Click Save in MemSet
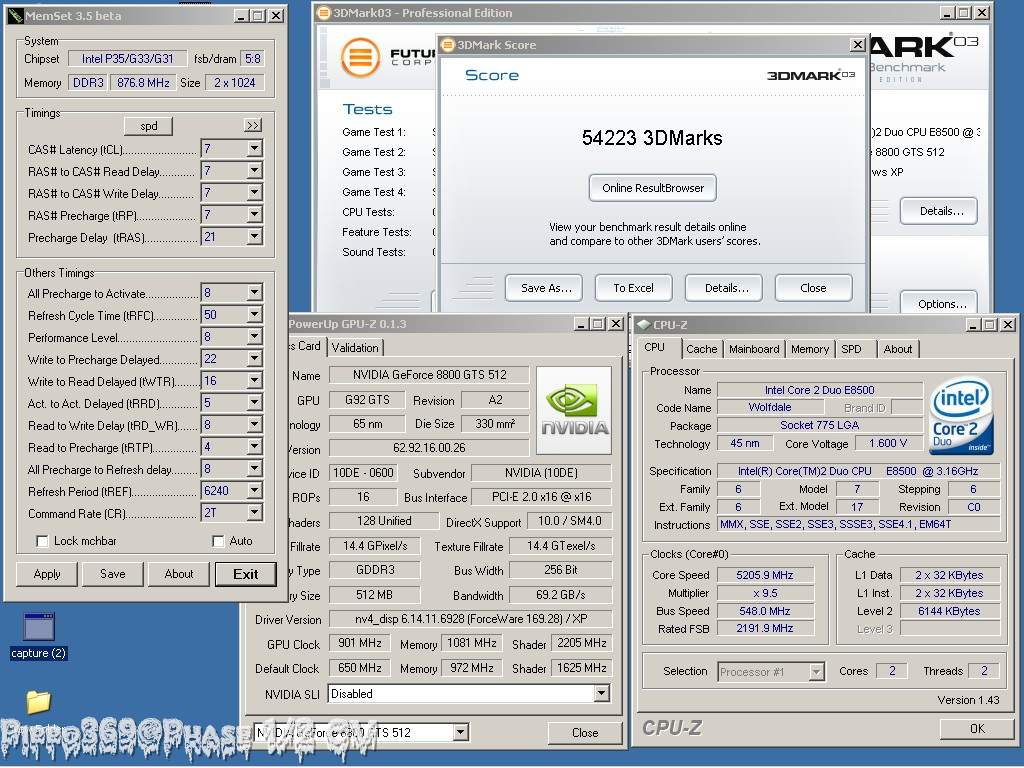The width and height of the screenshot is (1024, 768). point(112,574)
